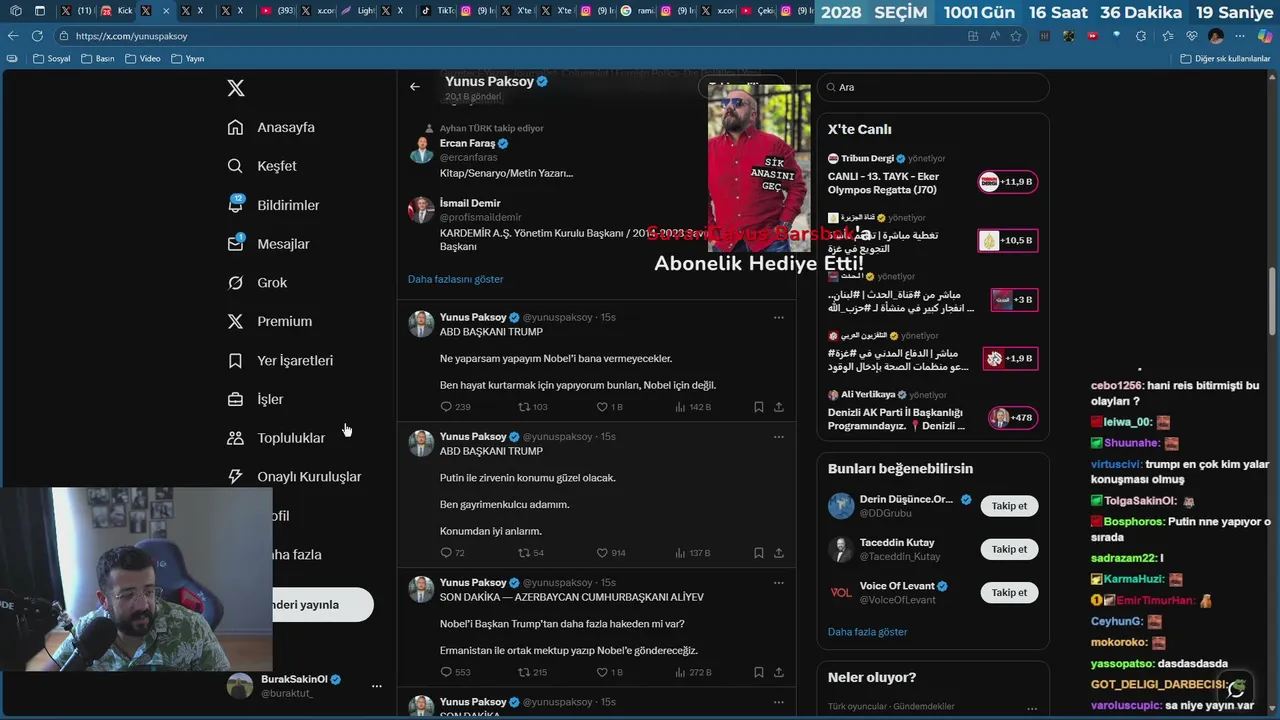Click the page vertical scrollbar

pos(1273,301)
